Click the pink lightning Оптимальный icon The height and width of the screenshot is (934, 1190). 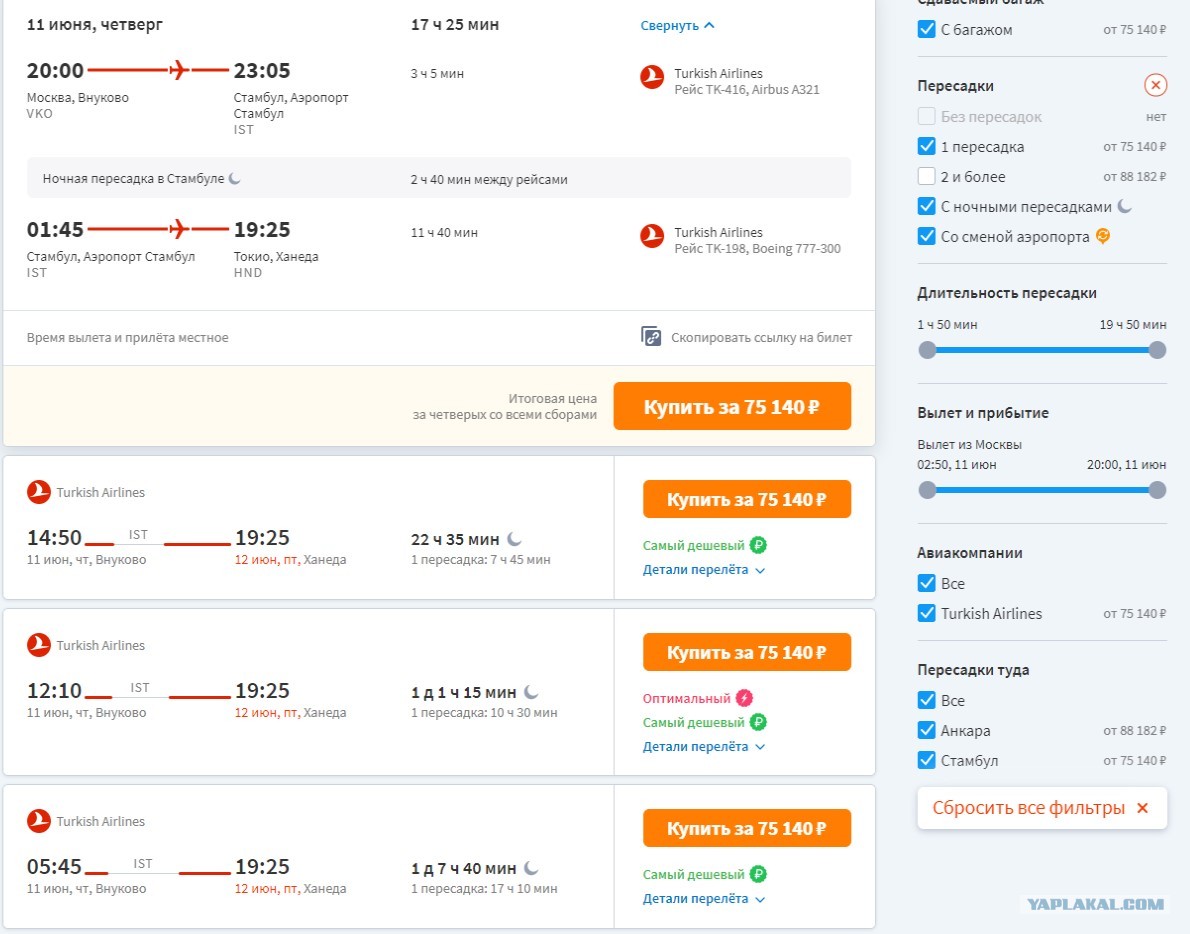[745, 698]
